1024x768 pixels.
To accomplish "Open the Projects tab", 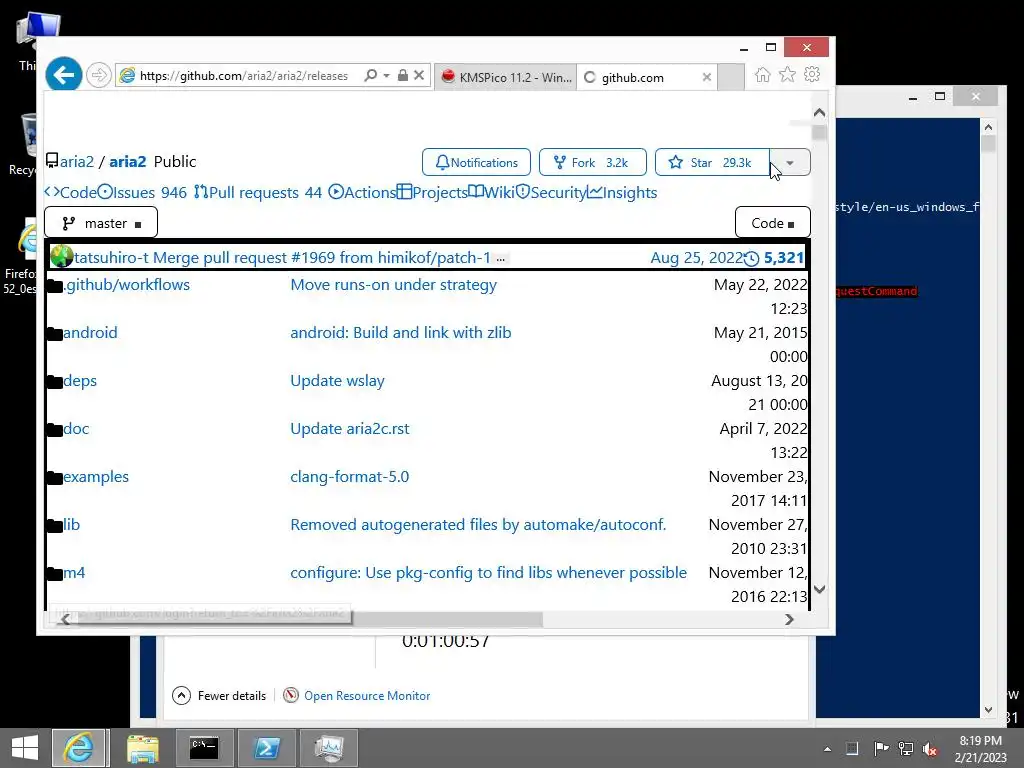I will click(432, 193).
